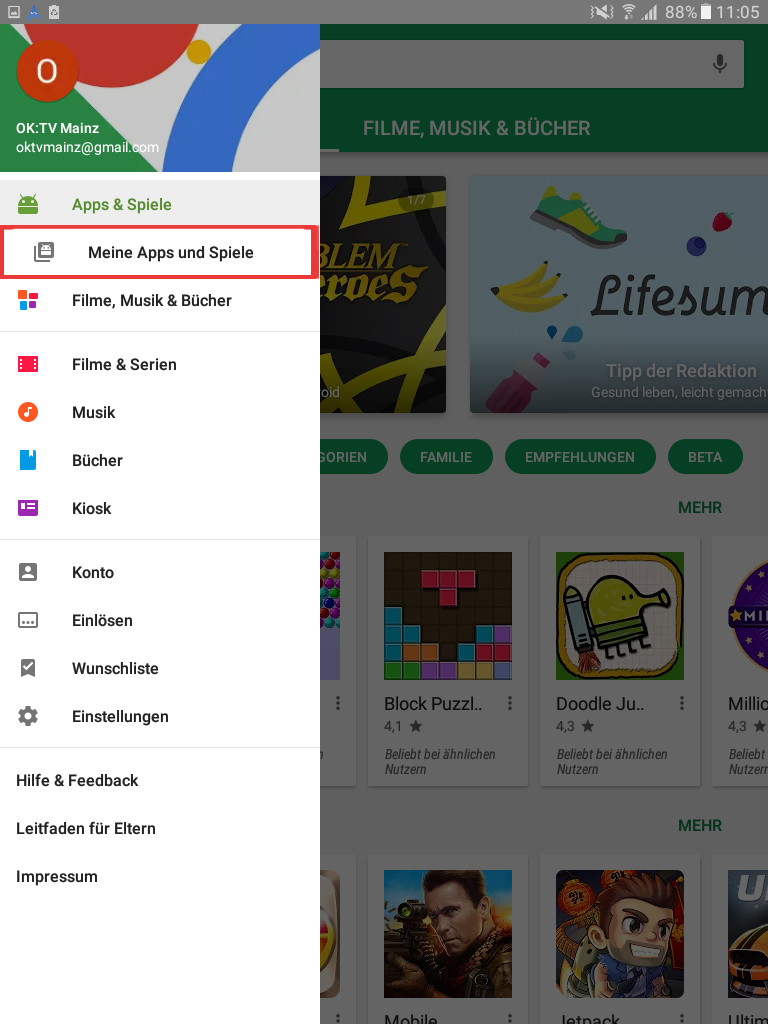768x1024 pixels.
Task: Tap MEHR above the Block Puzzle row
Action: coord(700,507)
